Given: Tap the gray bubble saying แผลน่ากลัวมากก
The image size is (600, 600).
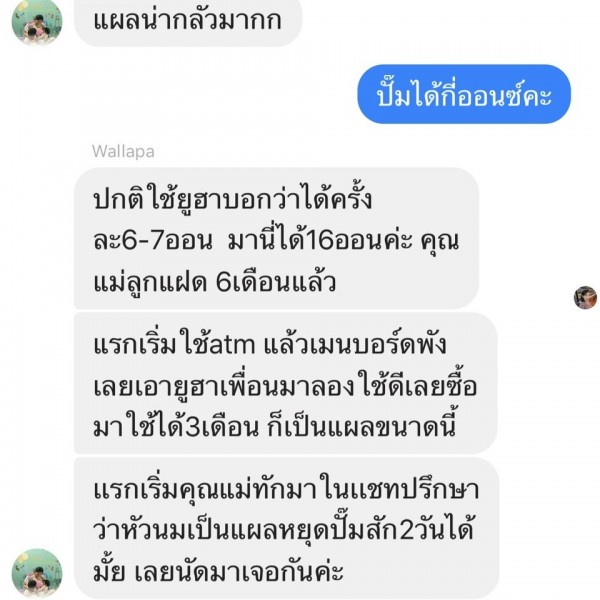Looking at the screenshot, I should (x=188, y=21).
